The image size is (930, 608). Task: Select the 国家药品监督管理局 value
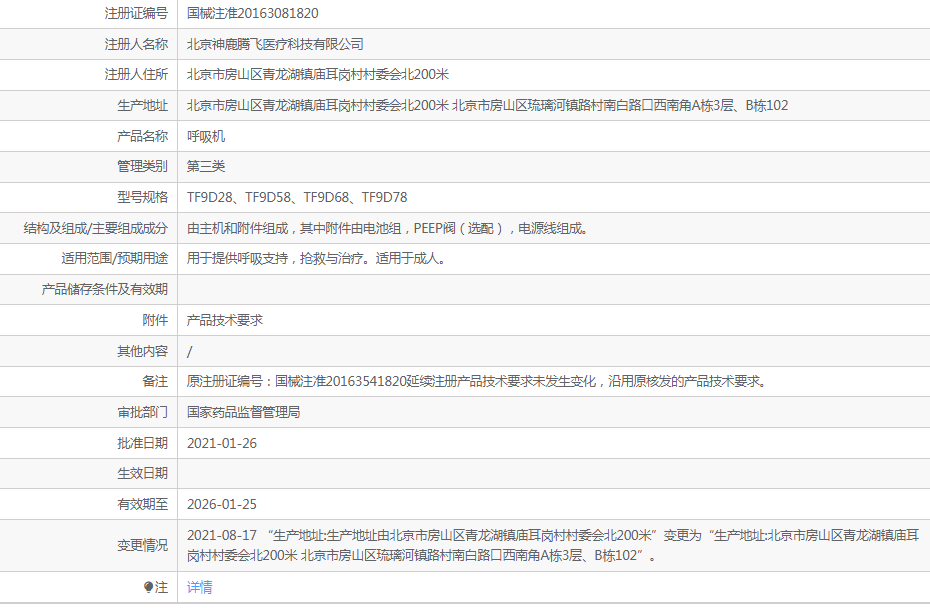click(243, 412)
